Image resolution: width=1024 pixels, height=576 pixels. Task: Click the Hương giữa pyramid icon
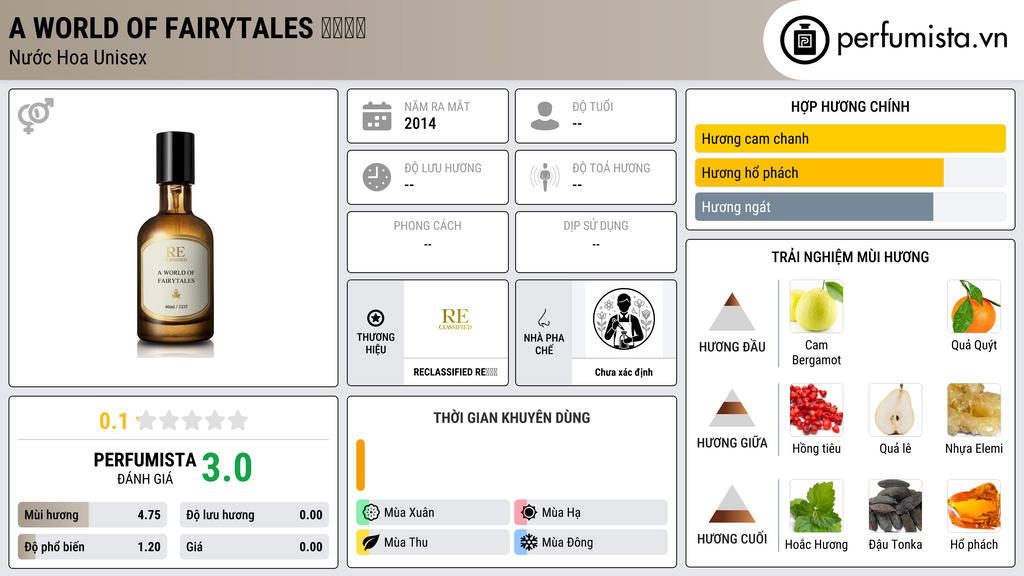point(732,408)
